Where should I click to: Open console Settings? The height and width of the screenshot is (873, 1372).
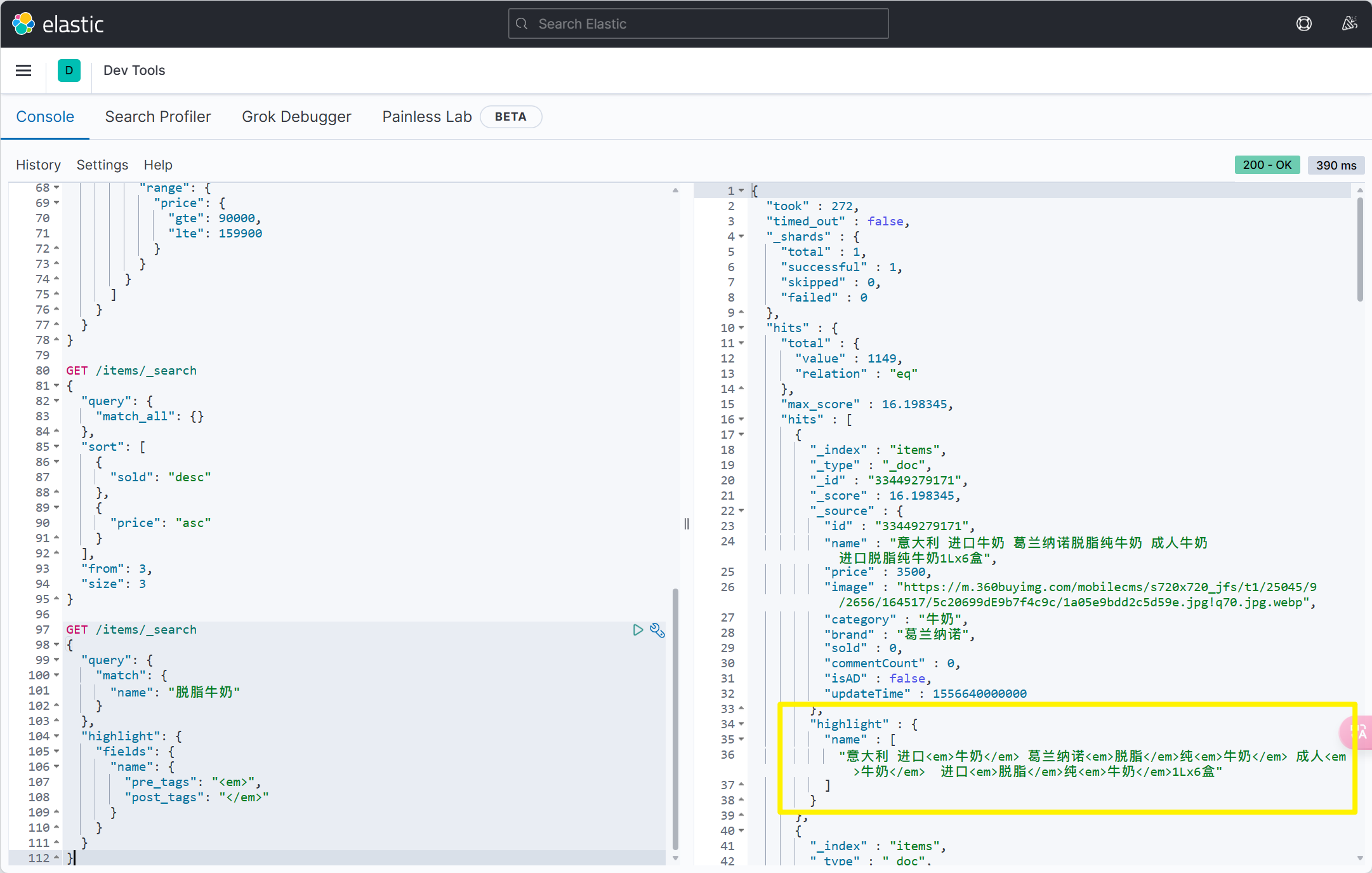(x=102, y=165)
